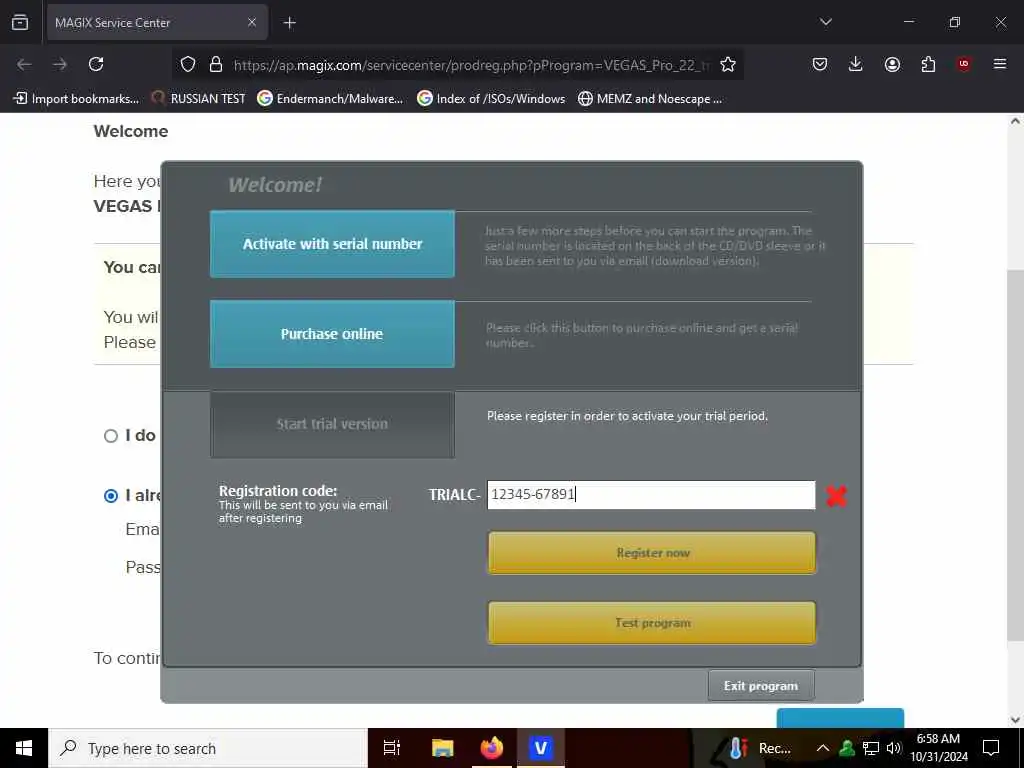Expand the list all tabs dropdown
The width and height of the screenshot is (1024, 768).
point(825,22)
